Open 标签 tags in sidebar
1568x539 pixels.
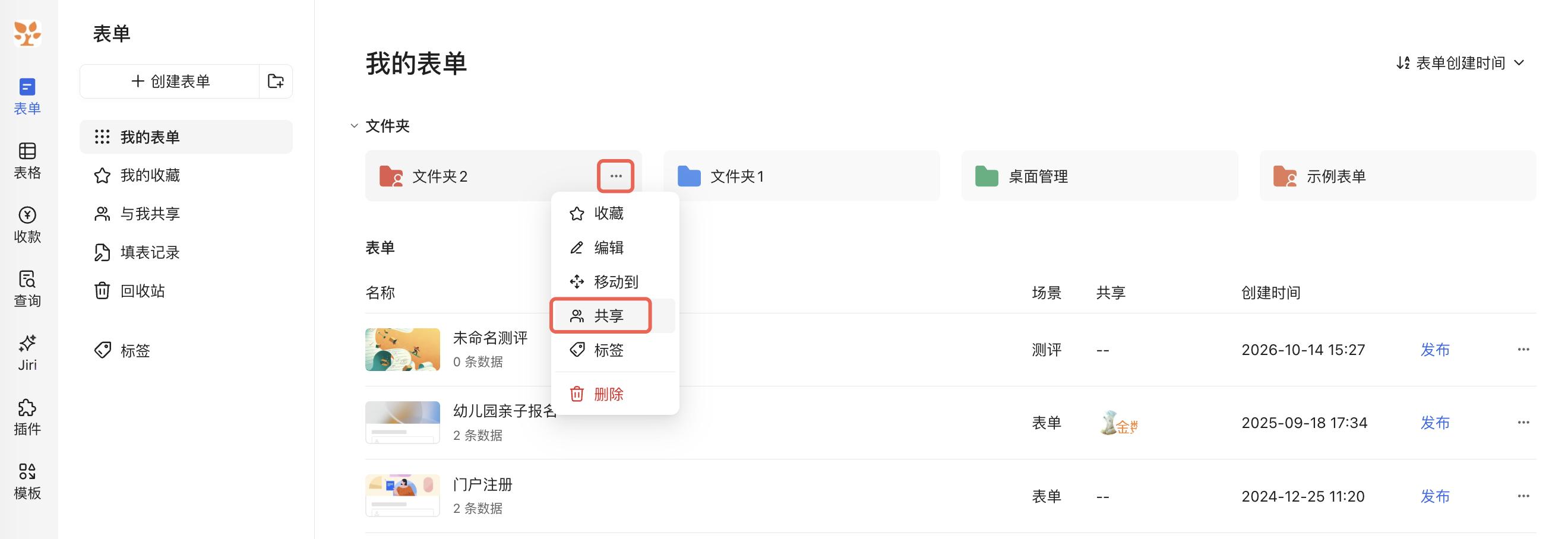point(186,350)
